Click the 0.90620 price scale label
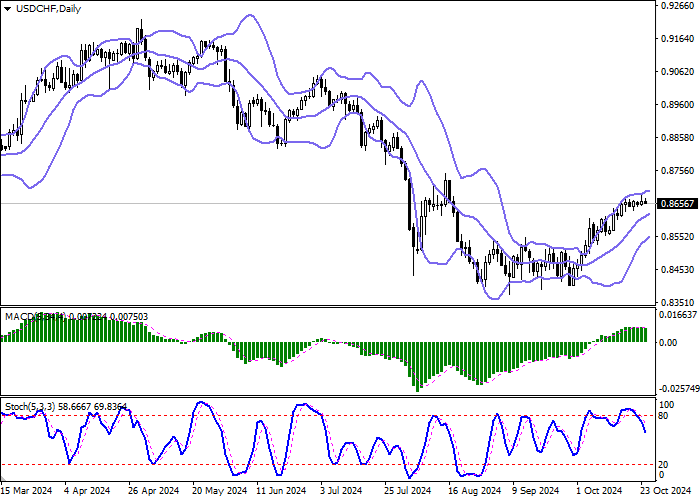Image resolution: width=700 pixels, height=500 pixels. point(678,72)
